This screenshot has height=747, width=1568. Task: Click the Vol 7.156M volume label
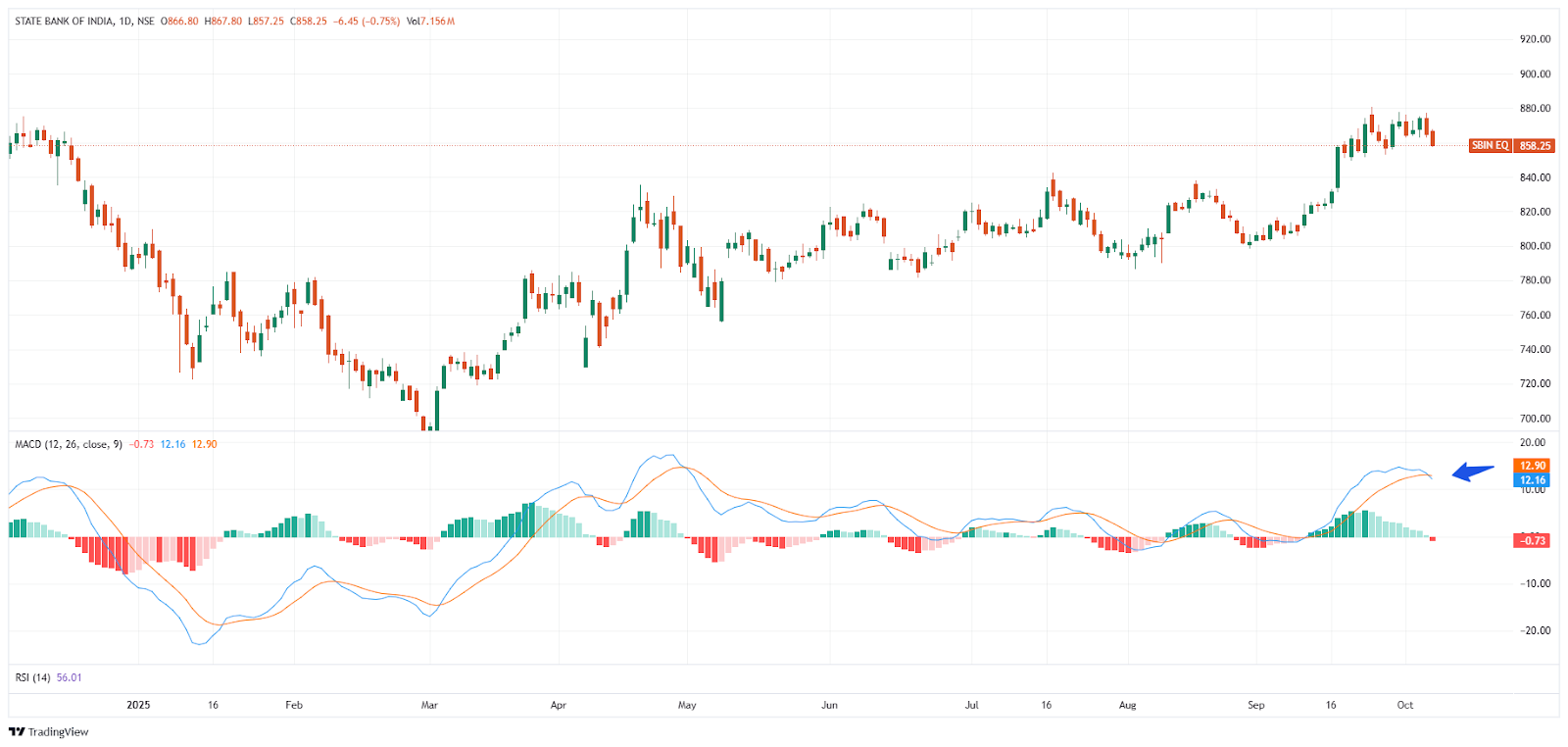[430, 21]
